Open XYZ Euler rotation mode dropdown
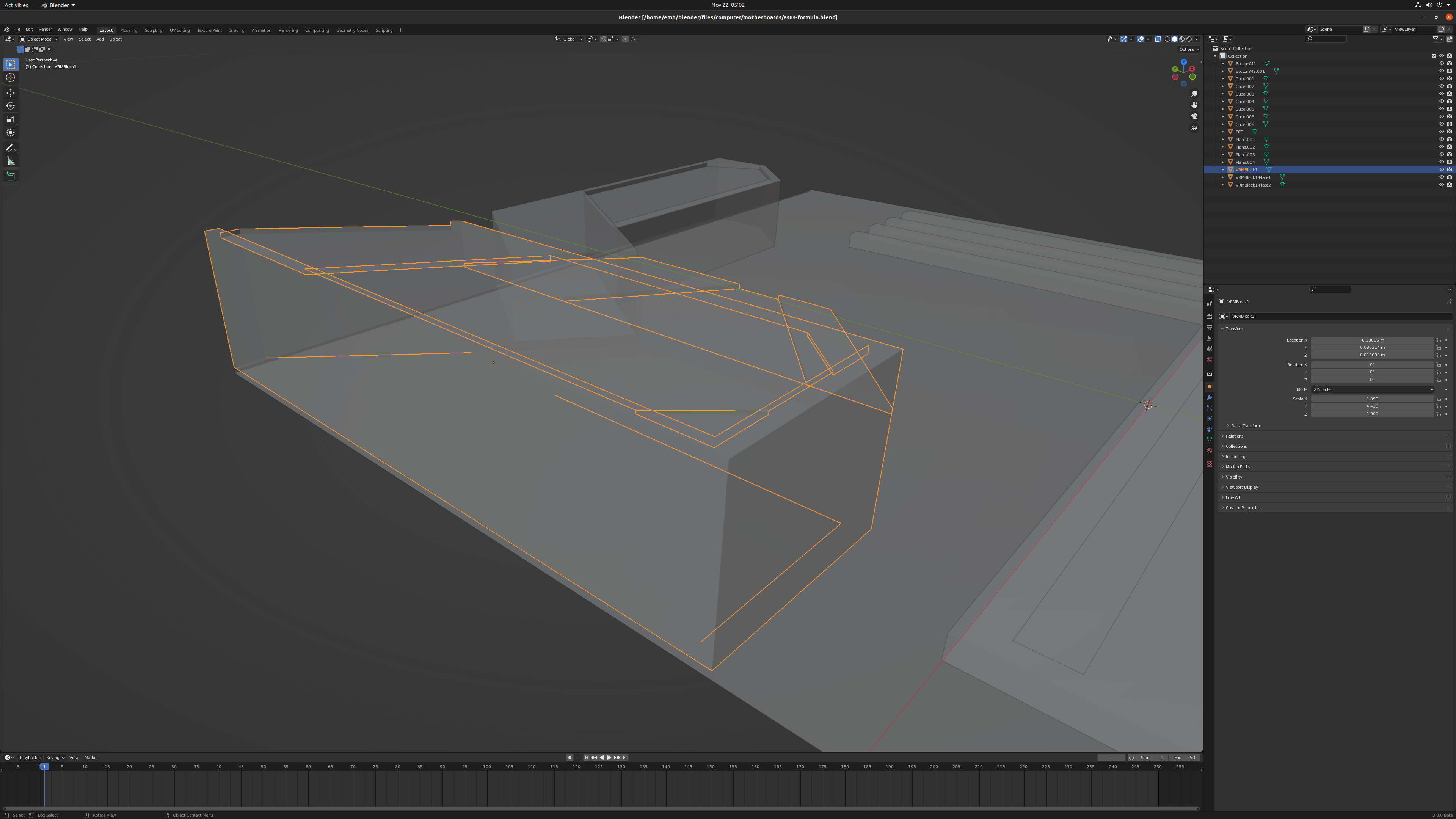The width and height of the screenshot is (1456, 819). [1372, 389]
